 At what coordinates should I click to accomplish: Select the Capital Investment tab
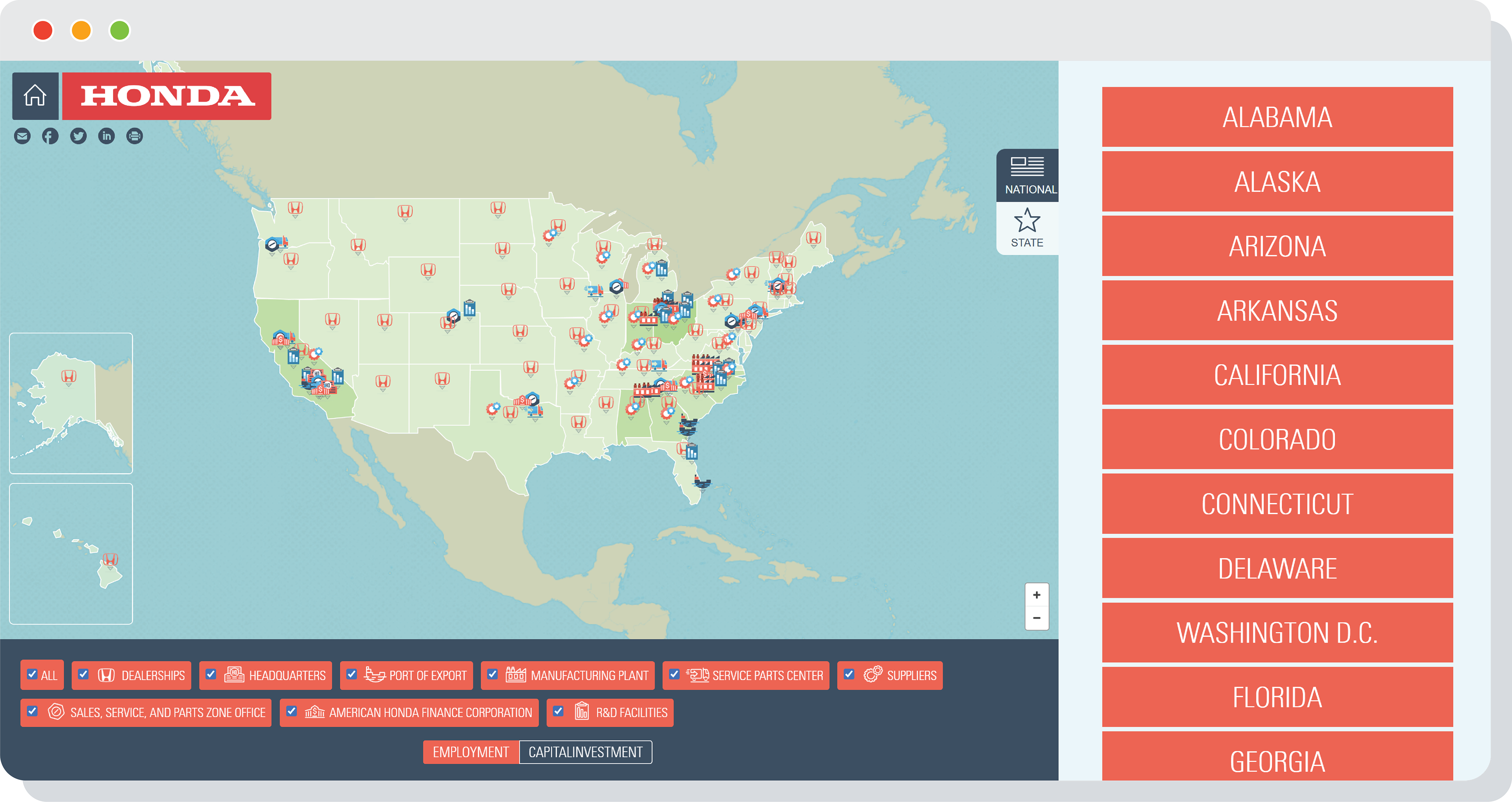pyautogui.click(x=585, y=752)
